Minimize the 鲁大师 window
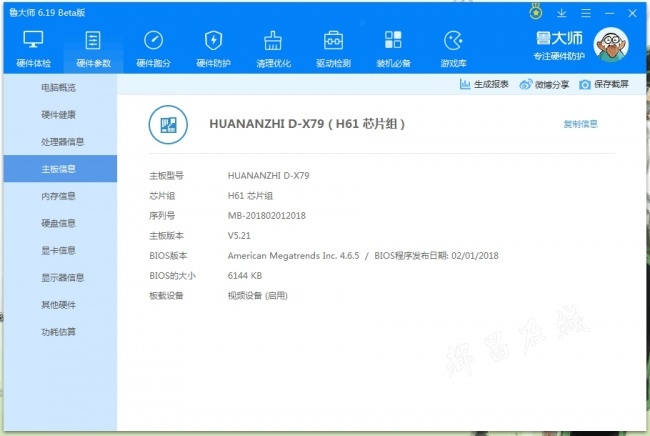This screenshot has height=436, width=650. 609,13
